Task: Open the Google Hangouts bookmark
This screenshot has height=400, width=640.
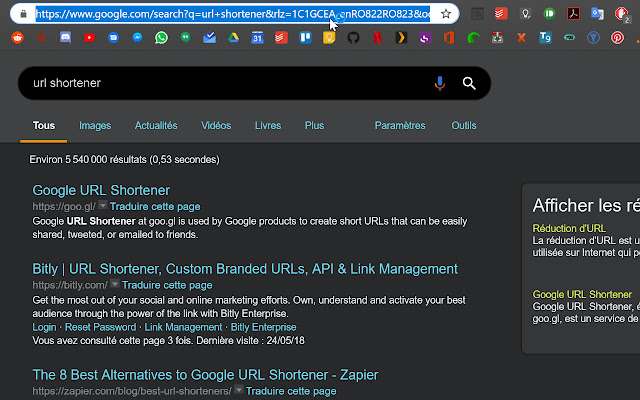Action: click(x=186, y=38)
